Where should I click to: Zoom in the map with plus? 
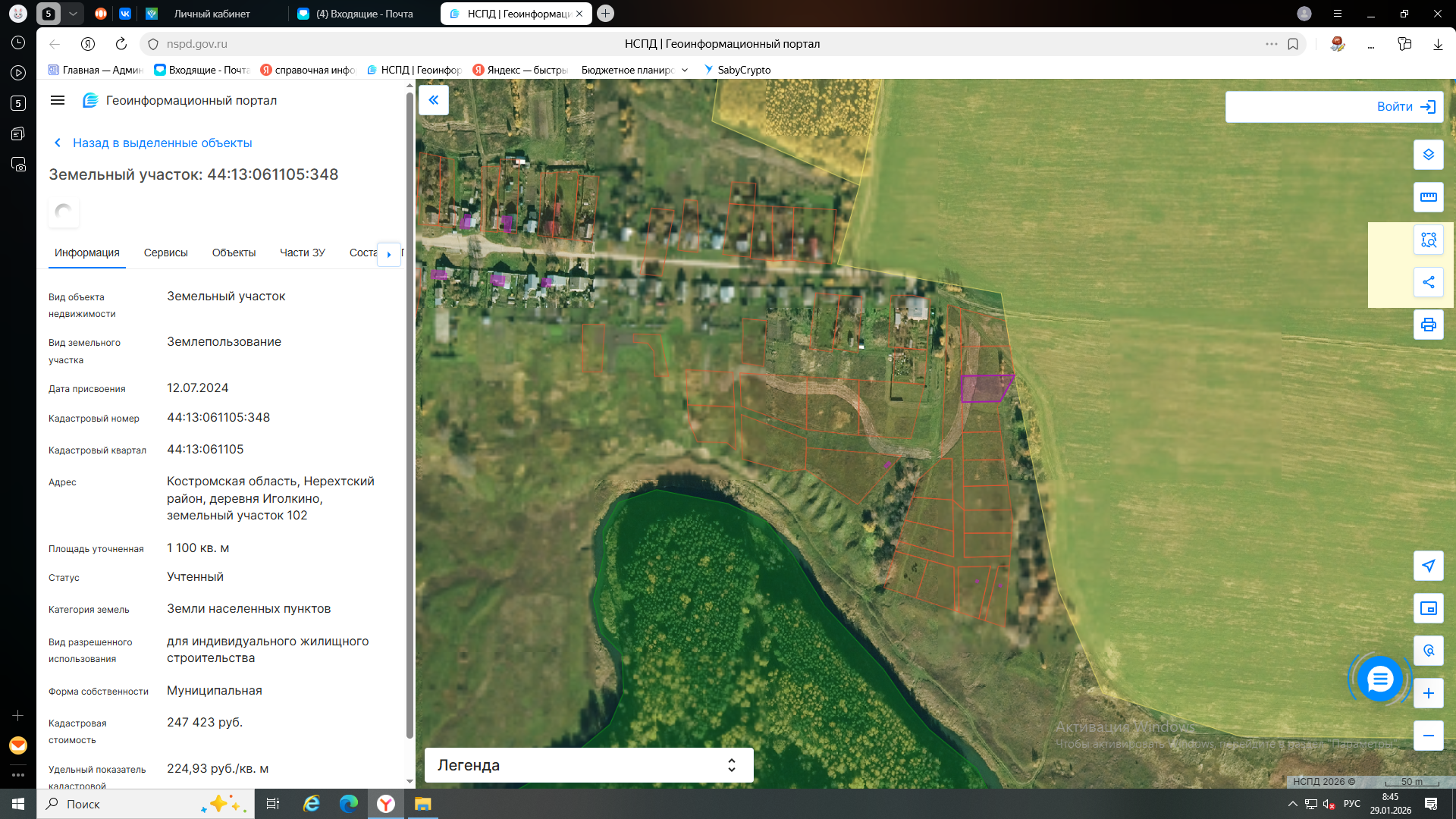coord(1428,693)
